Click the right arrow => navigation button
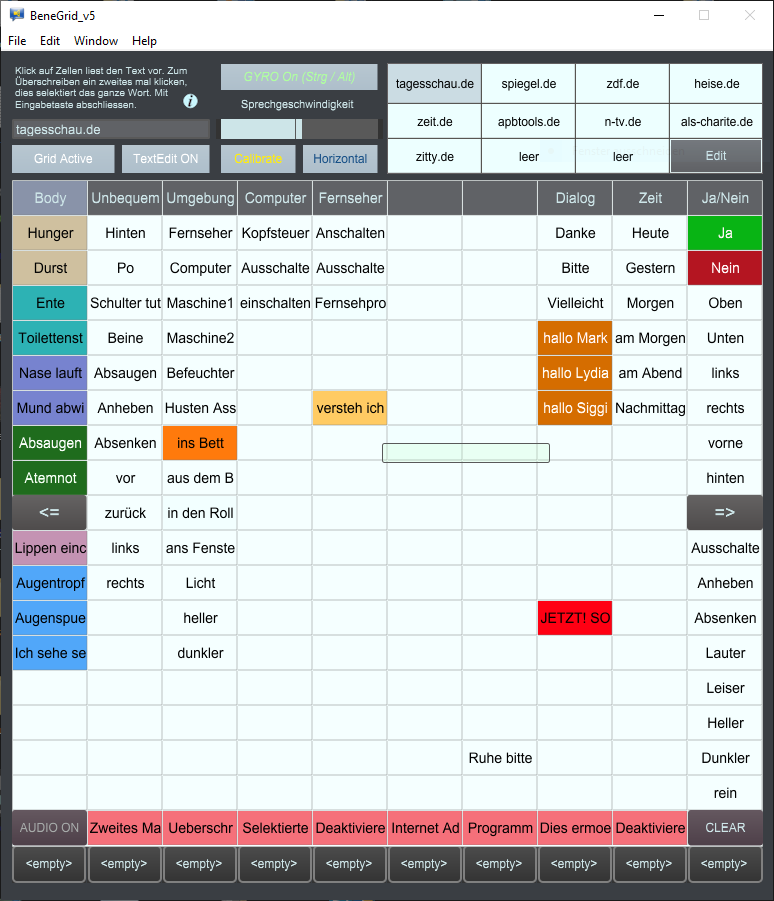Screen dimensions: 774x901 coord(725,513)
